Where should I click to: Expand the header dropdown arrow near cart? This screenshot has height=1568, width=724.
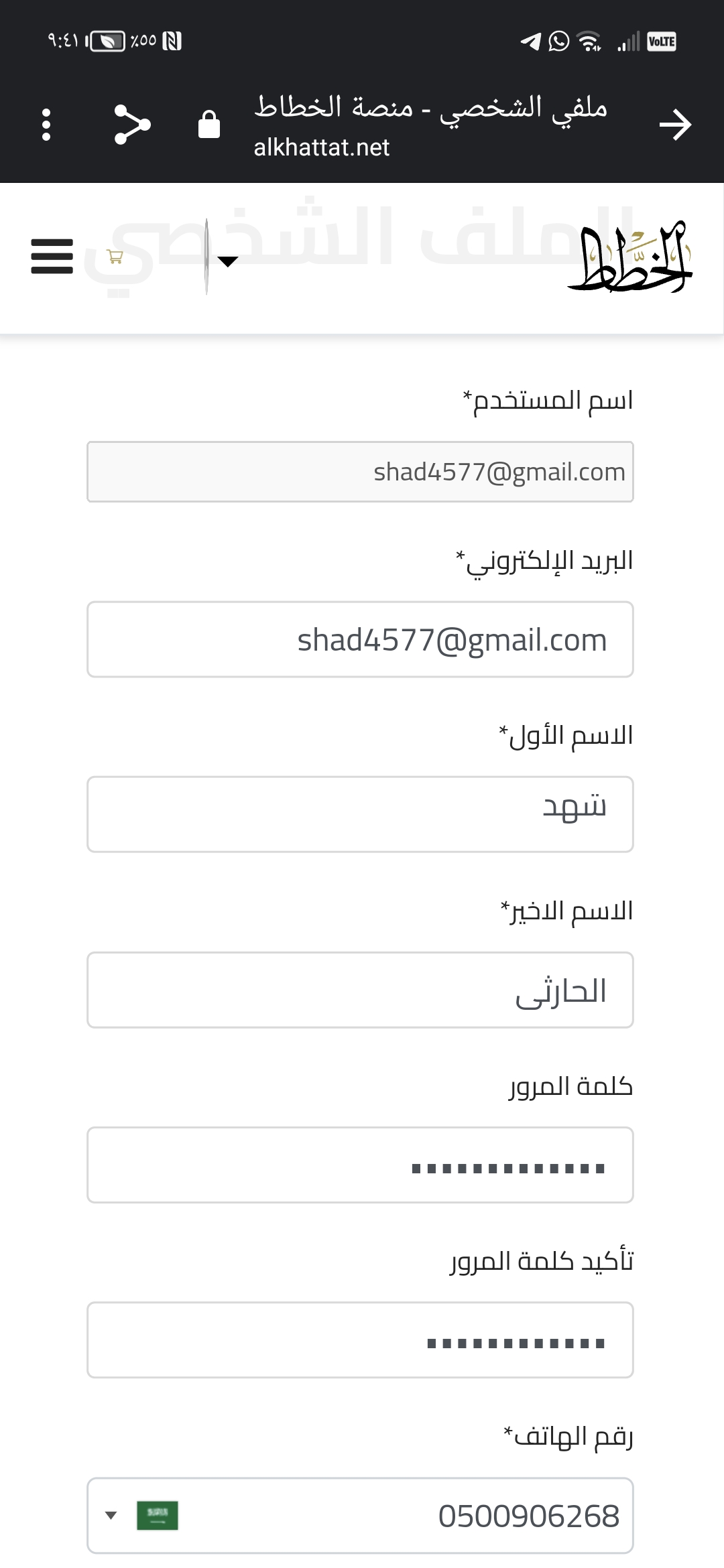(x=228, y=261)
